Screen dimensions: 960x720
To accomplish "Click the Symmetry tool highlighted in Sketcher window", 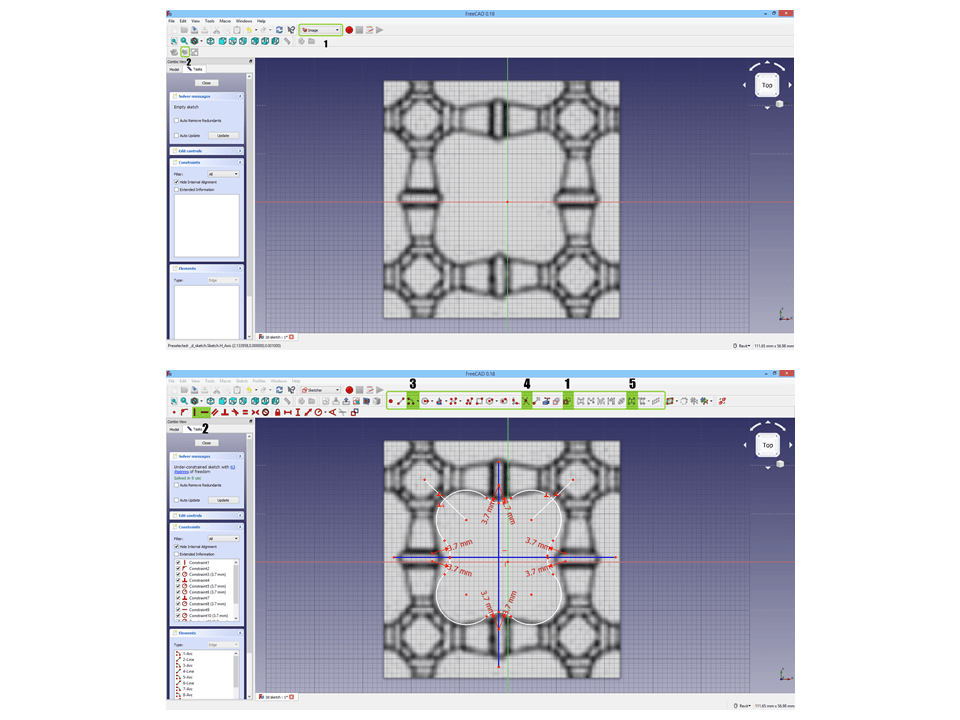I will click(632, 401).
